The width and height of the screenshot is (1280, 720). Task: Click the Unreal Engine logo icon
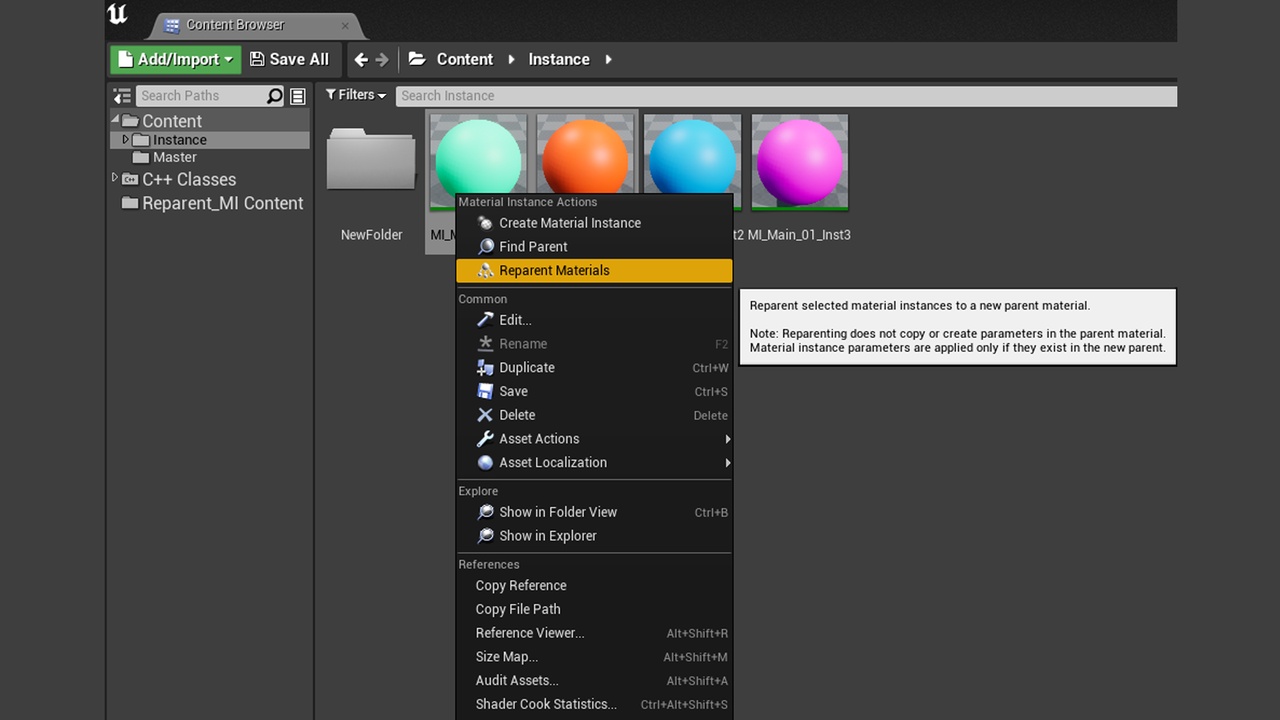coord(117,14)
